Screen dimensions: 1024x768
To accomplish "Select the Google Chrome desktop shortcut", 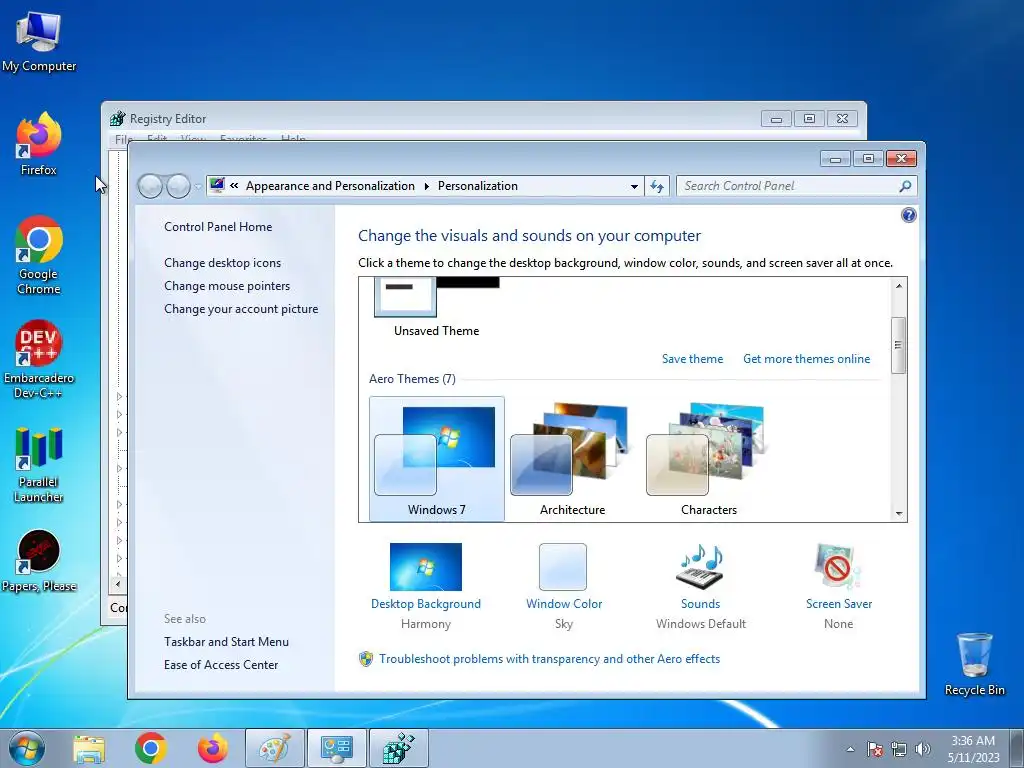I will point(39,255).
